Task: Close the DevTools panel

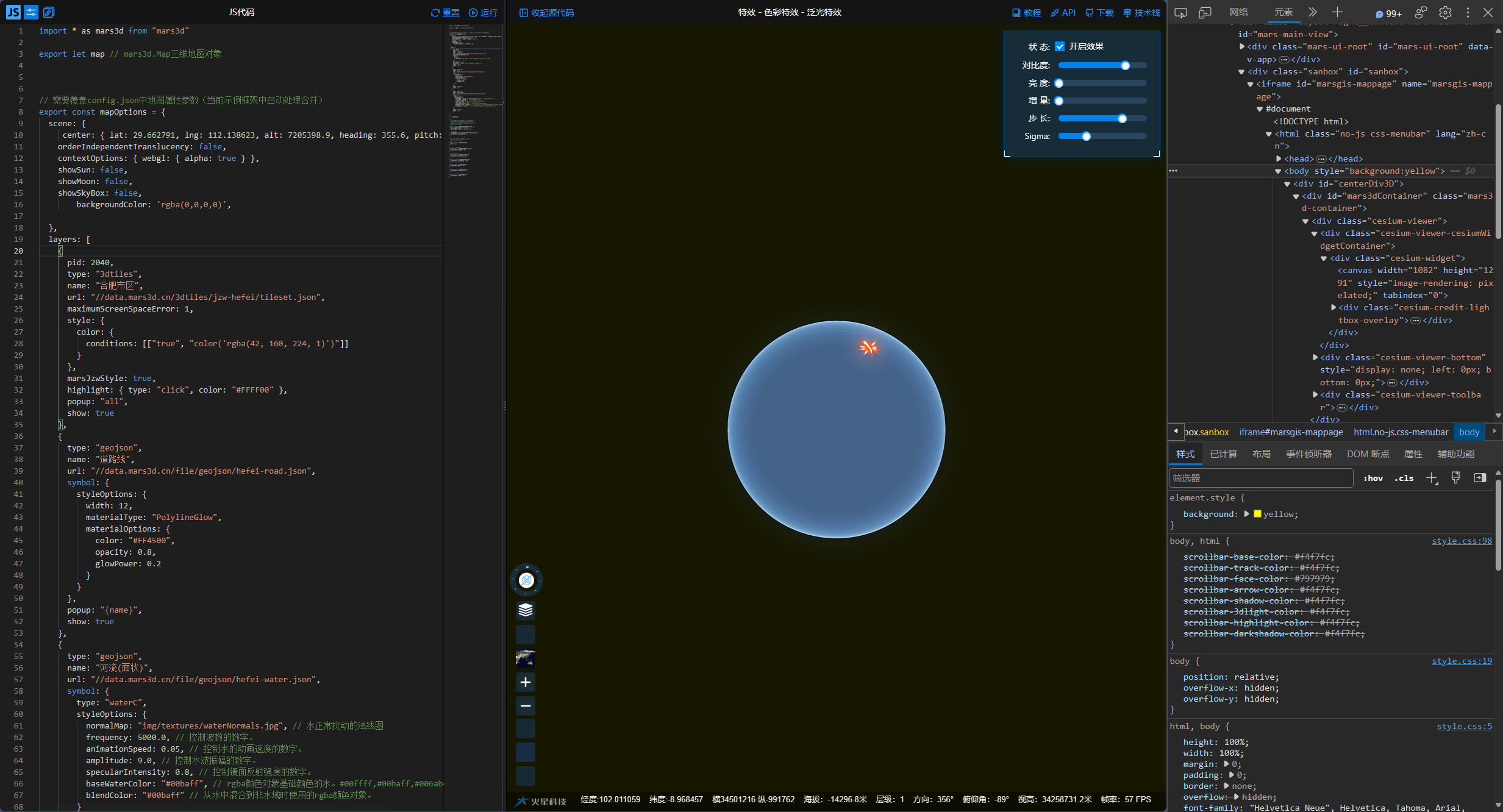Action: click(1488, 12)
